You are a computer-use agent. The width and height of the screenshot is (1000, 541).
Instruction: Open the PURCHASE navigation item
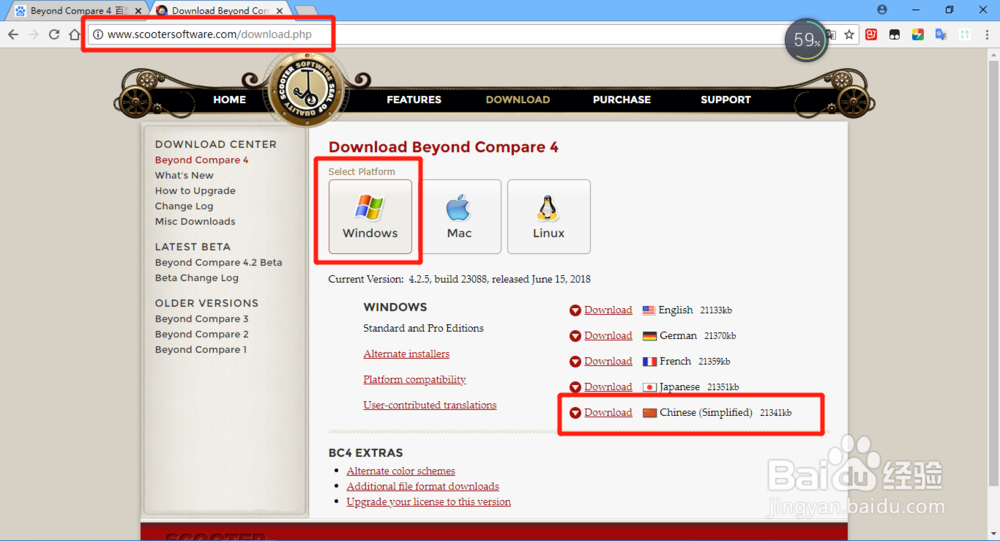pyautogui.click(x=622, y=100)
